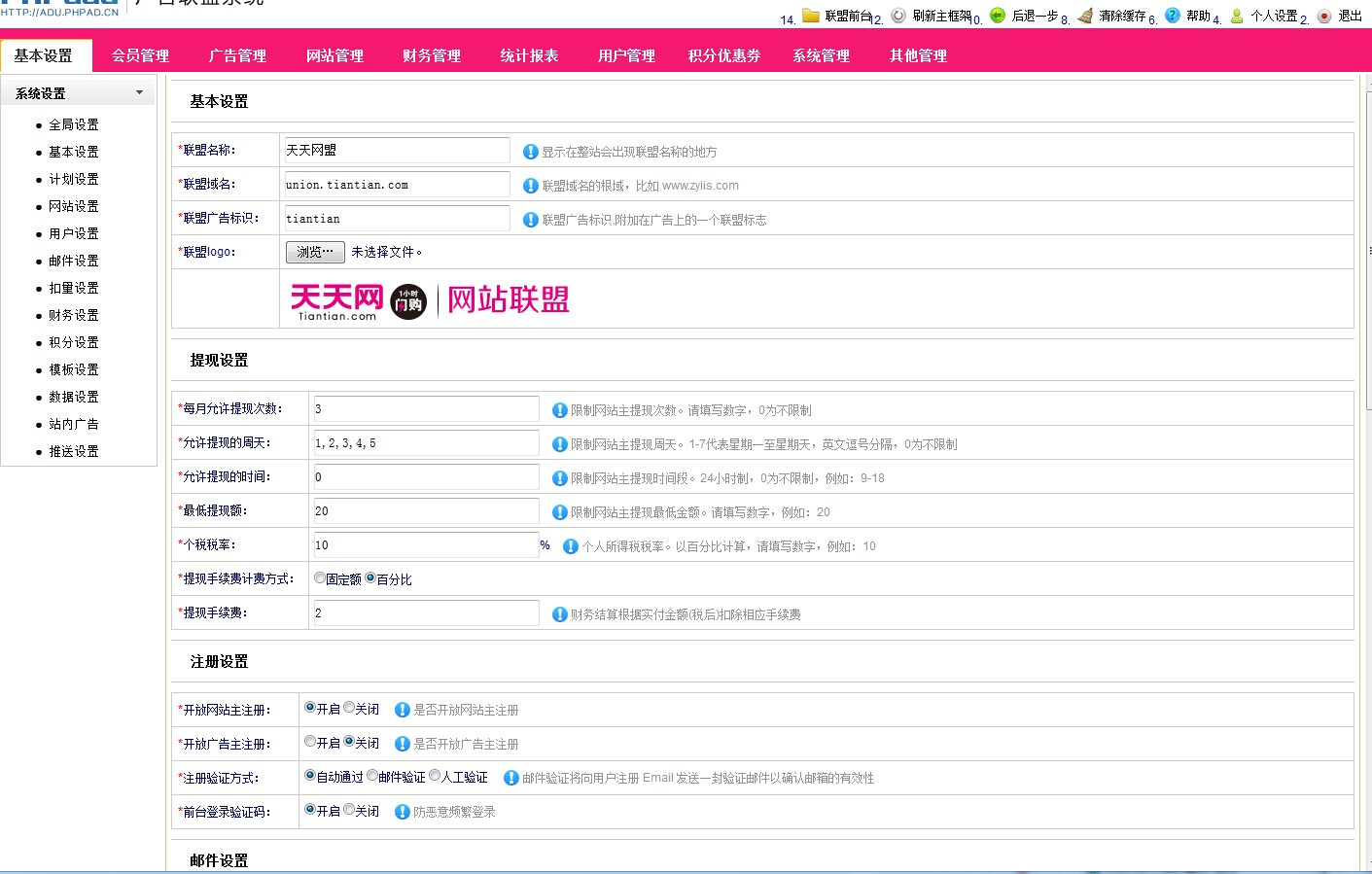The image size is (1372, 874).
Task: Open the 基本设置 top tab
Action: point(45,55)
